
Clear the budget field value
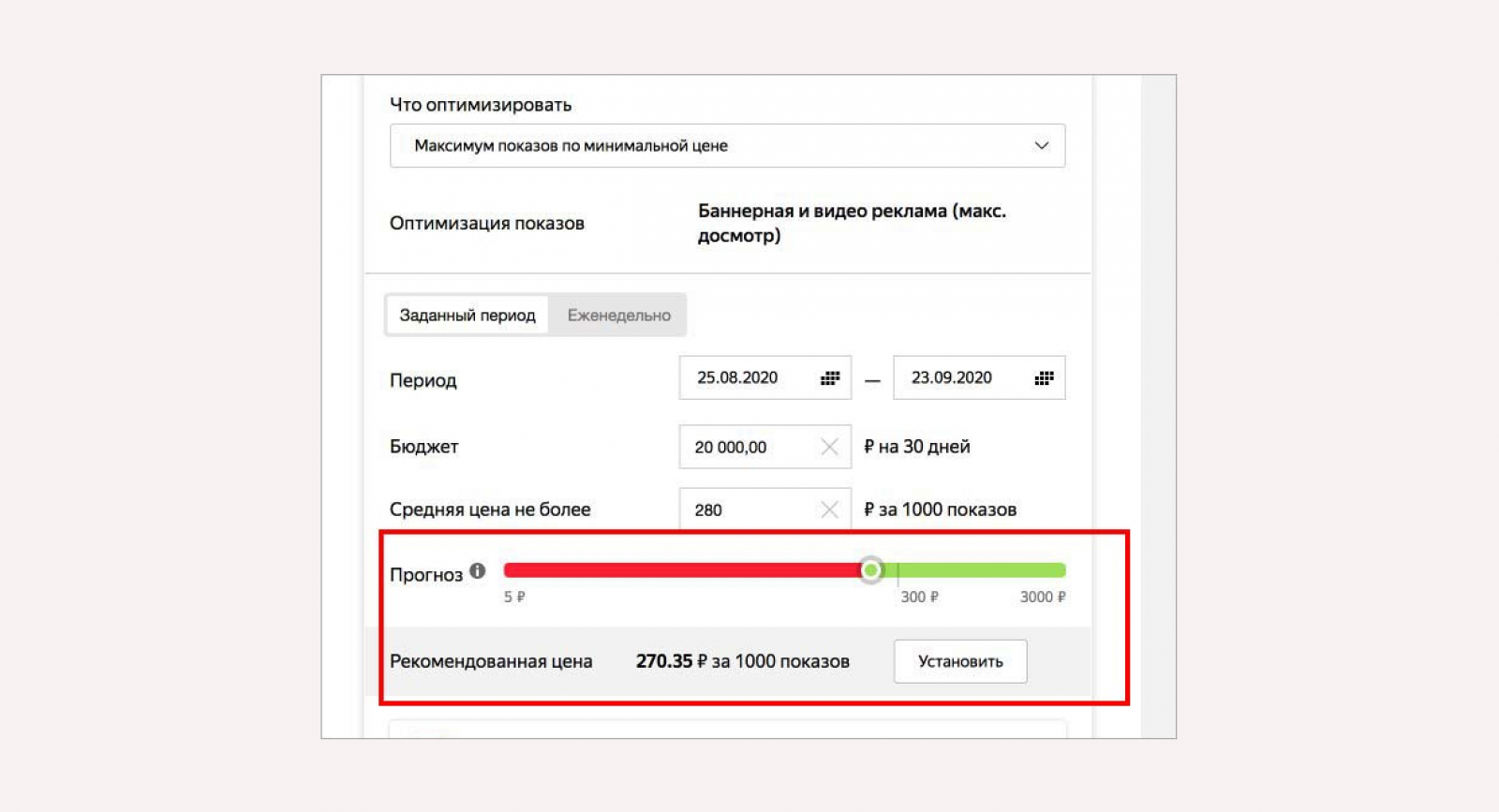pos(829,447)
